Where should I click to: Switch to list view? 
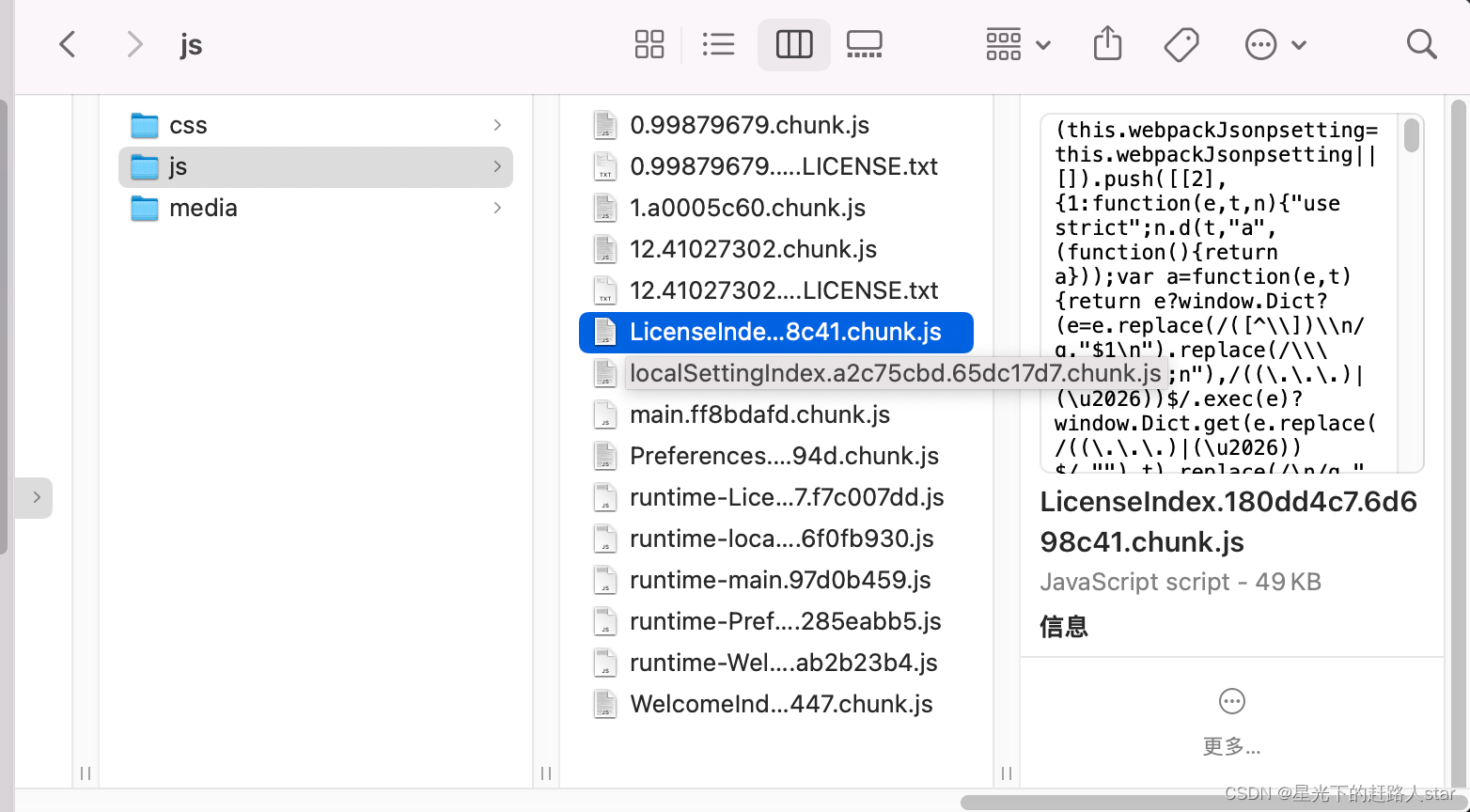(719, 44)
